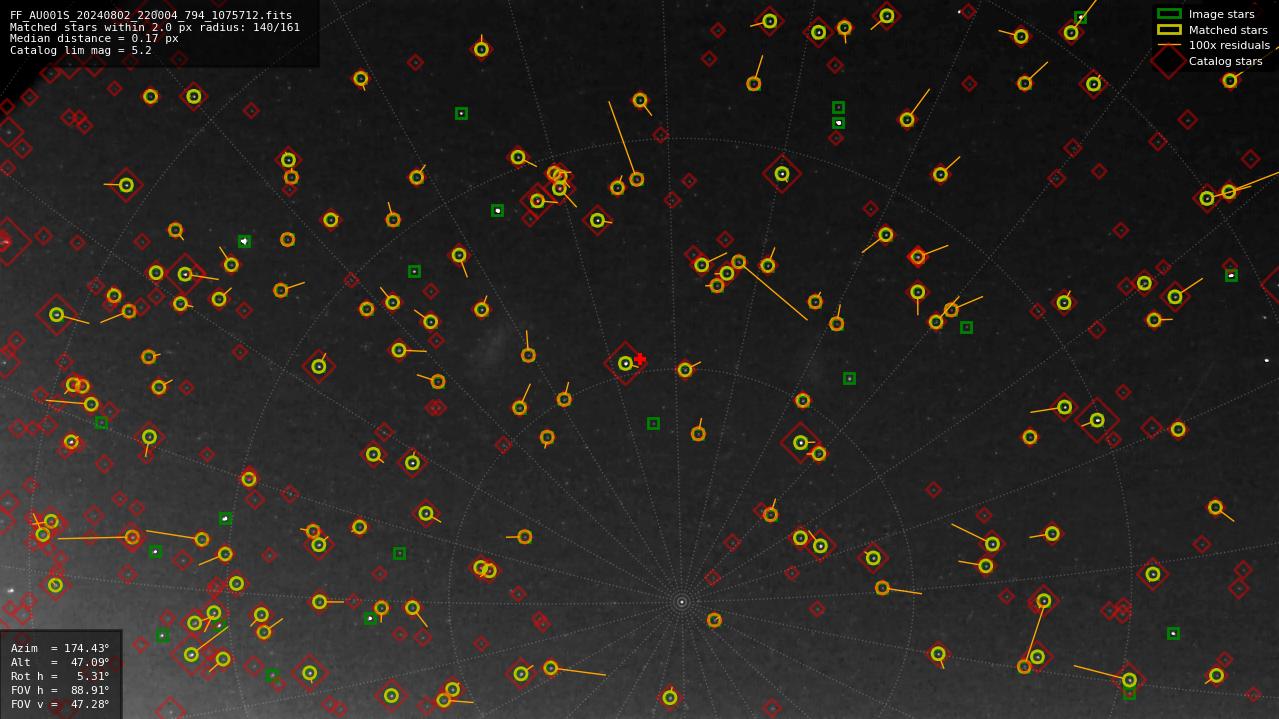Click the 'Catalog stars' legend label
Image resolution: width=1279 pixels, height=719 pixels.
click(1225, 61)
